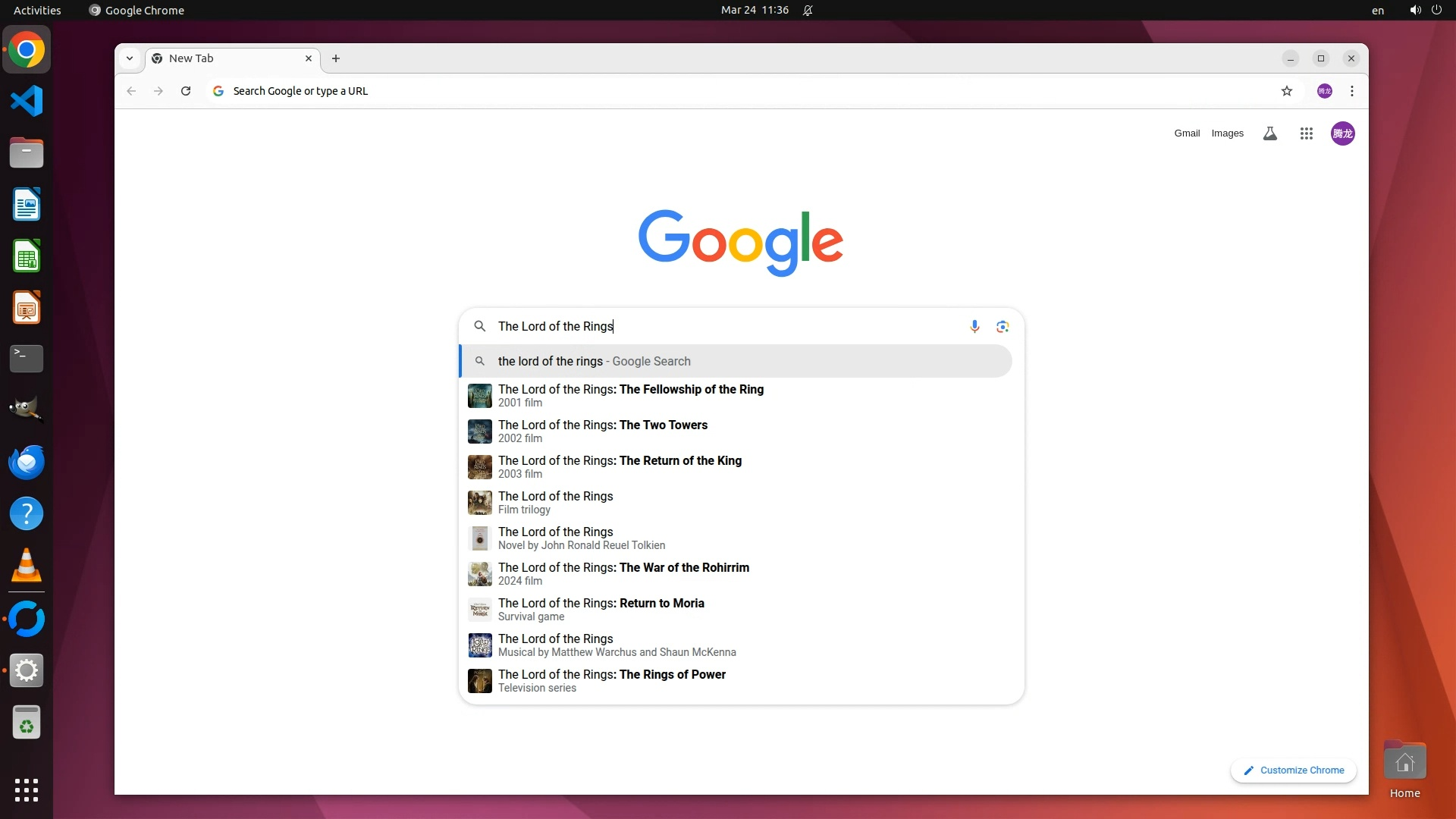Open the Google apps grid

click(x=1306, y=133)
